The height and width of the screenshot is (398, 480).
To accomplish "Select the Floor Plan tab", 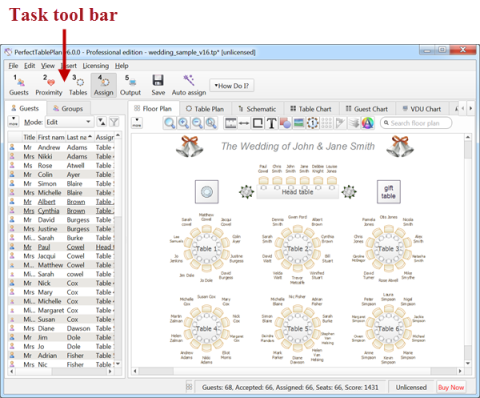I will coord(153,108).
